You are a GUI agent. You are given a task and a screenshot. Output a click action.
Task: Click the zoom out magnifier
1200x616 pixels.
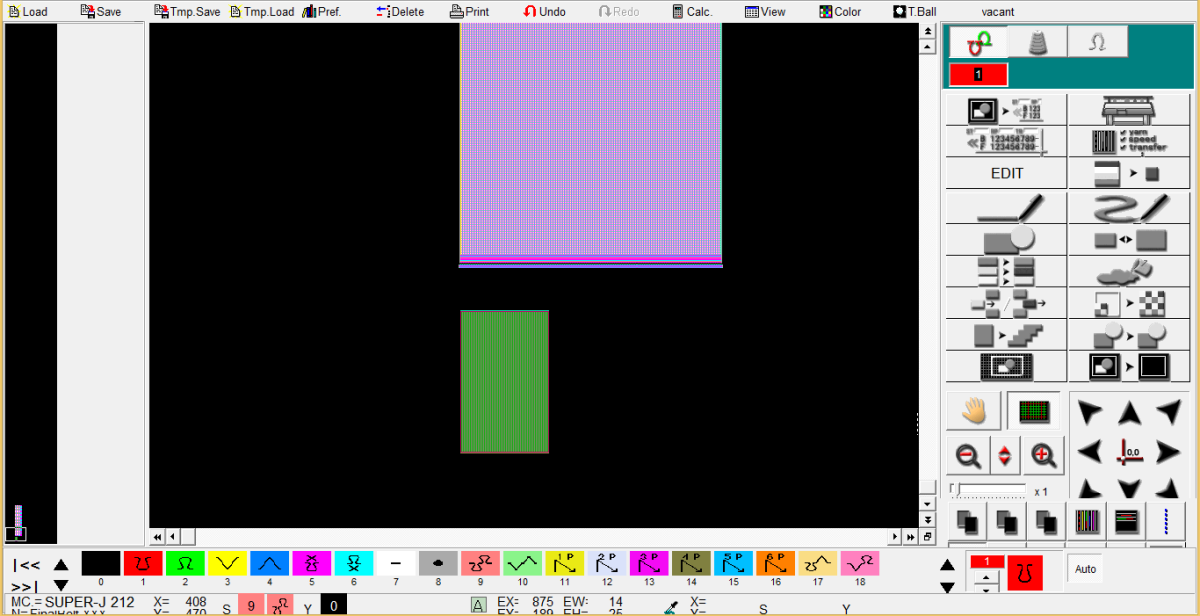(967, 456)
